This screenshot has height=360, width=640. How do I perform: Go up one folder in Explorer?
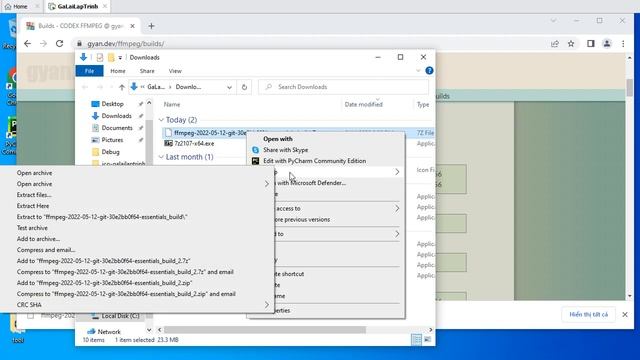tap(122, 87)
